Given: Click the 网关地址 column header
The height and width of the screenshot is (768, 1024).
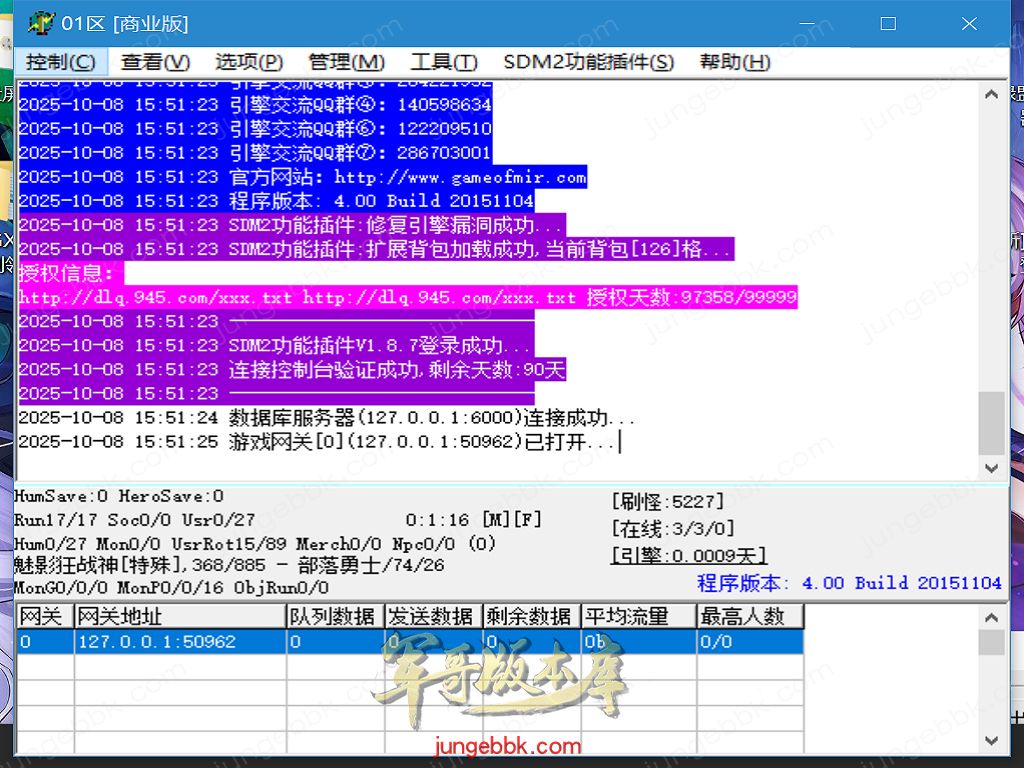Looking at the screenshot, I should 180,617.
